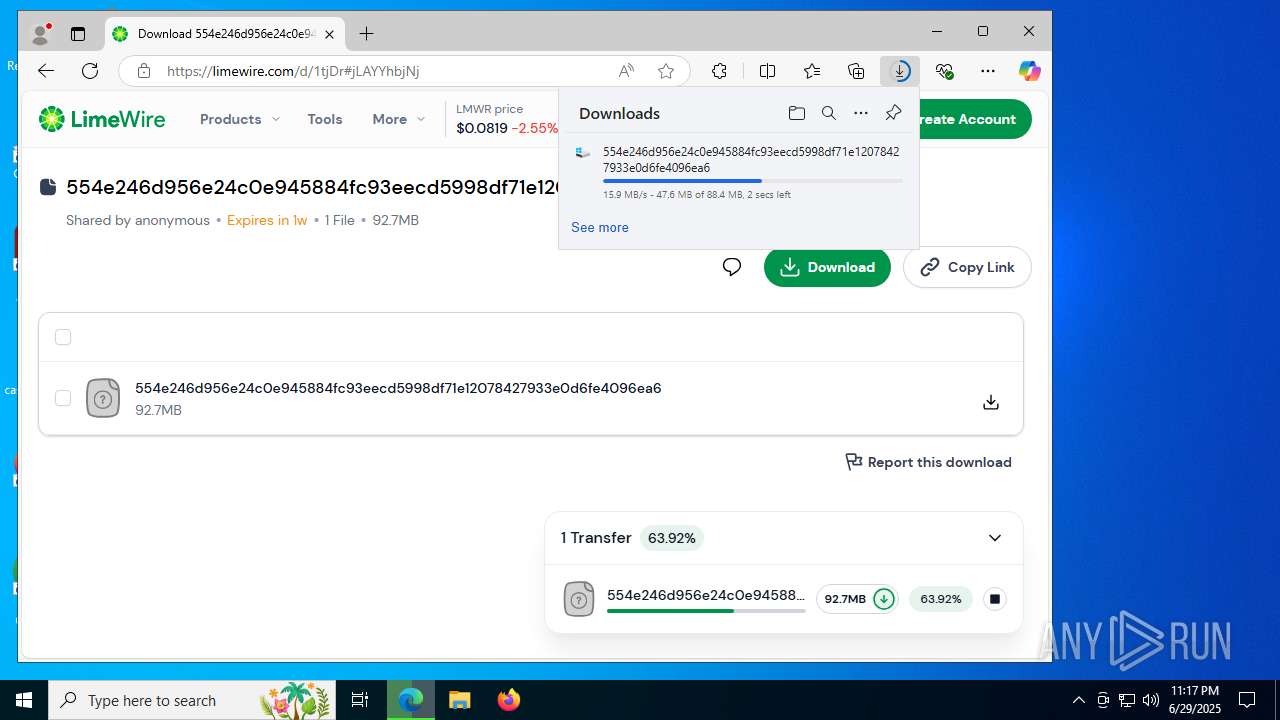Open Task View on the taskbar
The width and height of the screenshot is (1280, 720).
click(360, 700)
